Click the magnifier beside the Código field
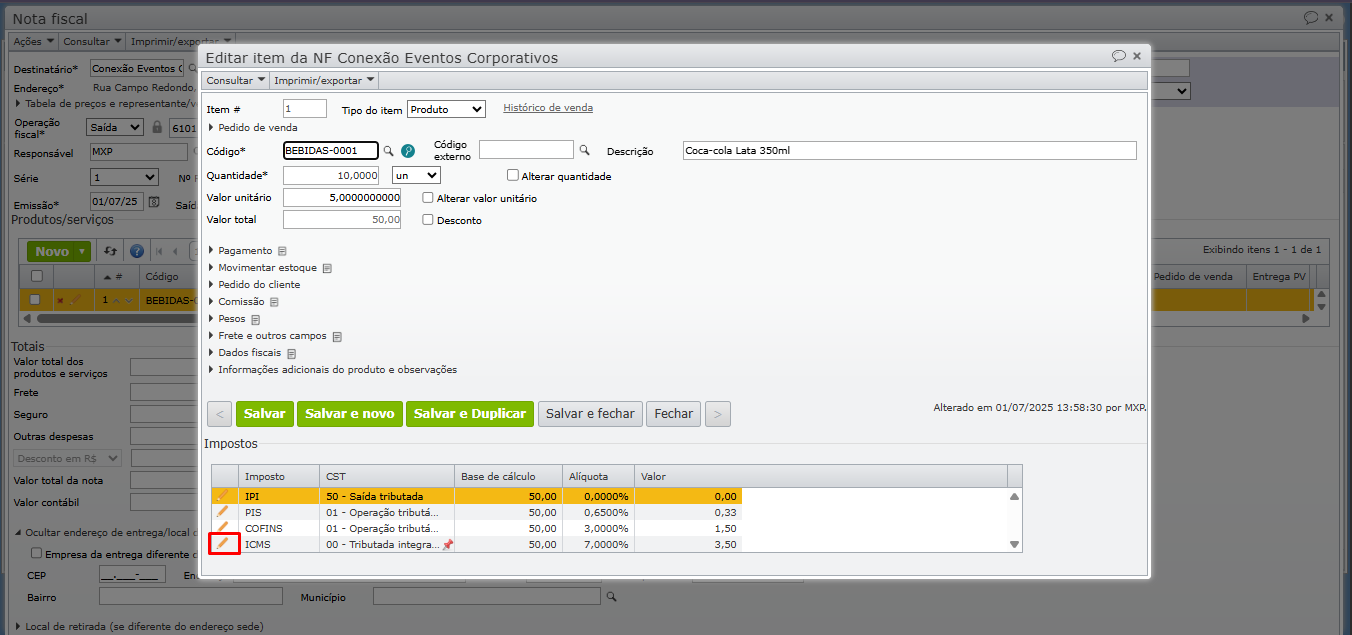 click(x=389, y=151)
